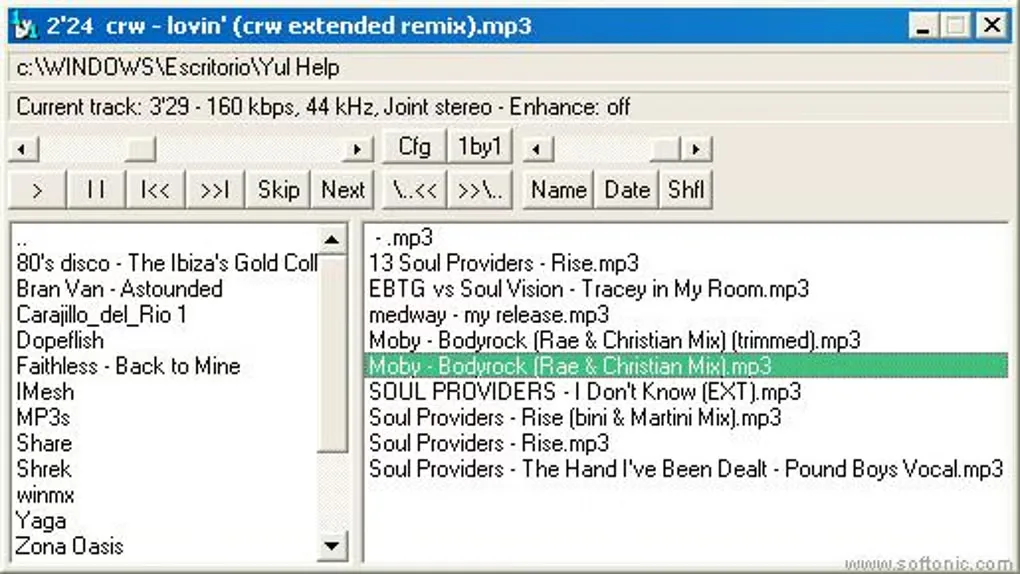Select '13 Soul Providers - Rise.mp3'
The image size is (1020, 574).
tap(503, 263)
